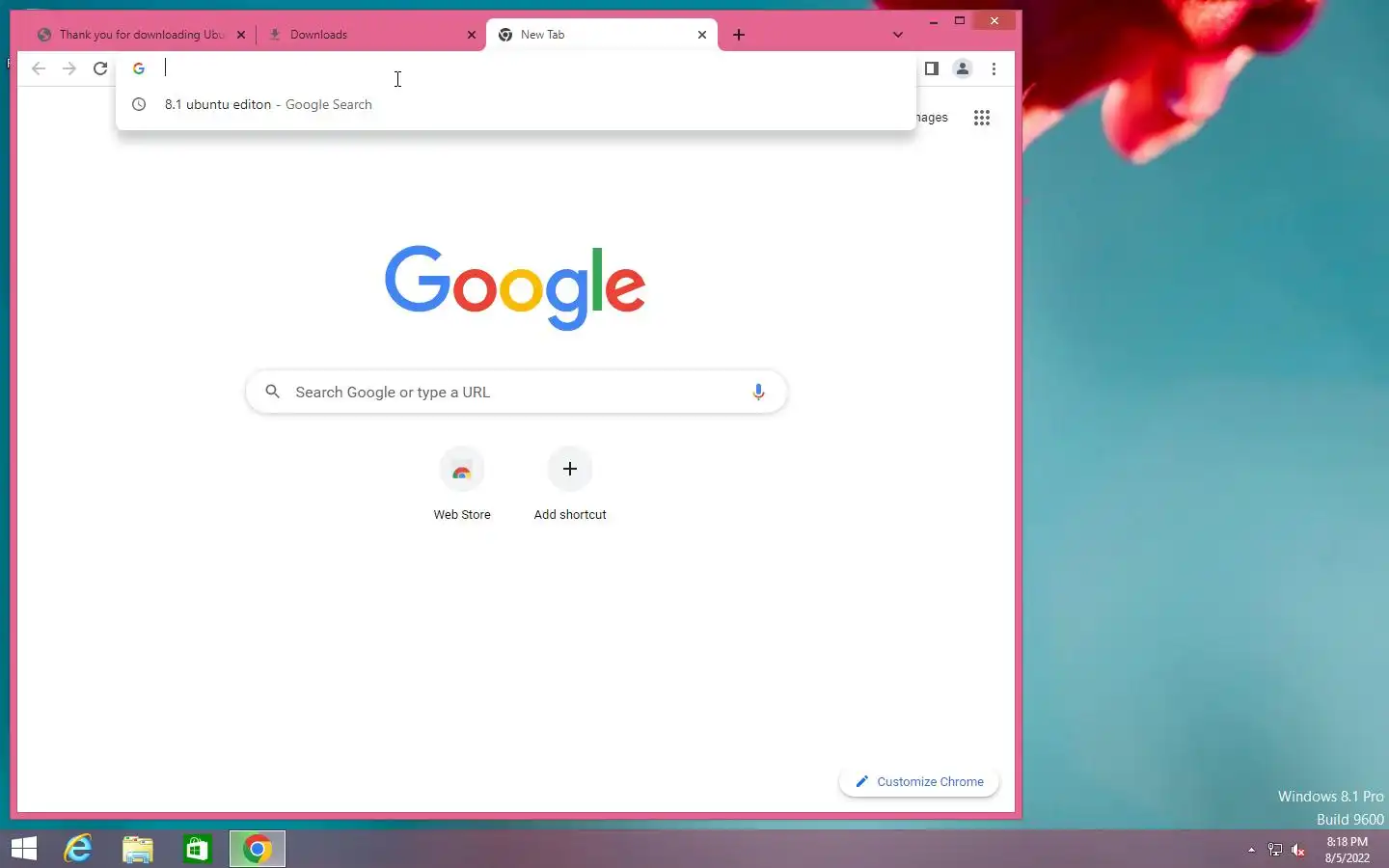Open the Images link

[x=930, y=118]
